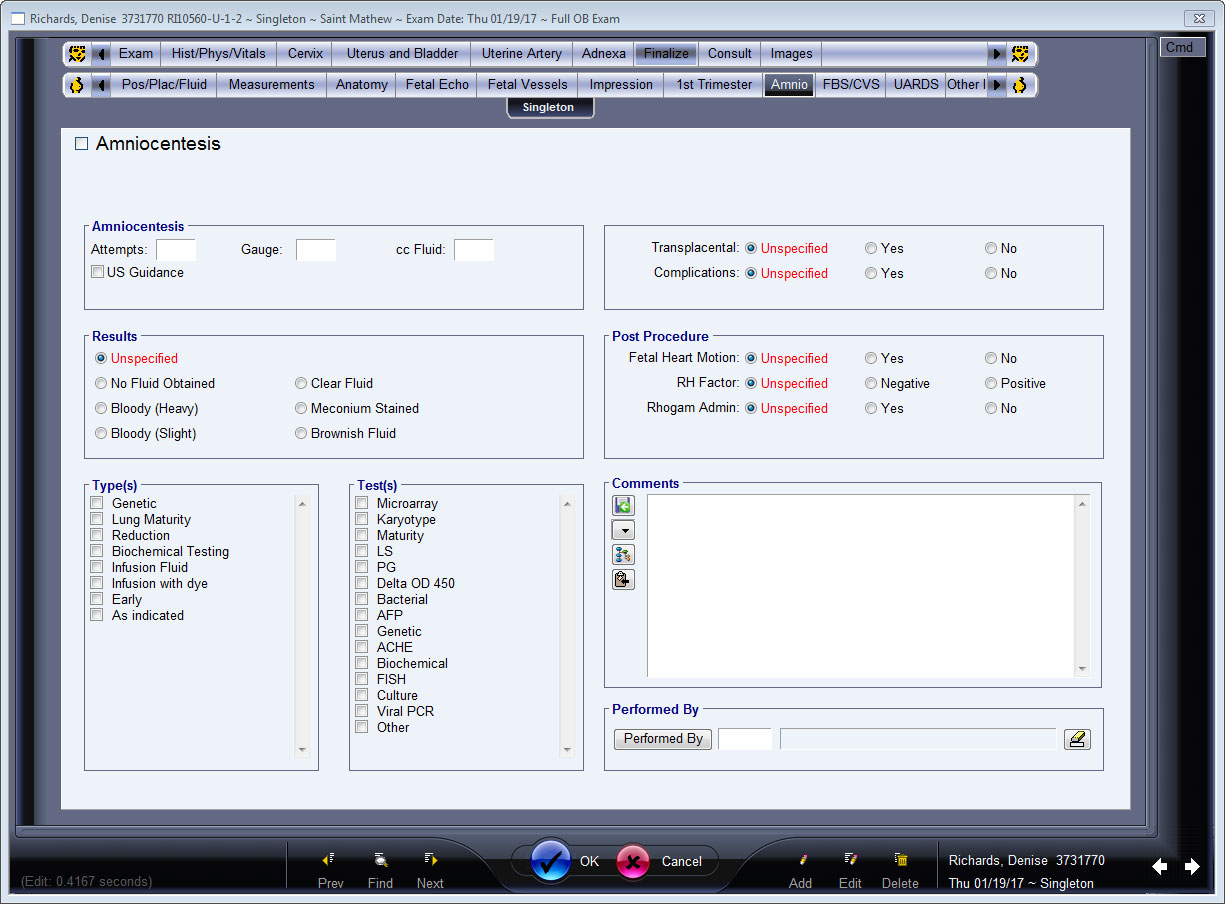Click the title bar window icon
Viewport: 1225px width, 904px height.
17,18
